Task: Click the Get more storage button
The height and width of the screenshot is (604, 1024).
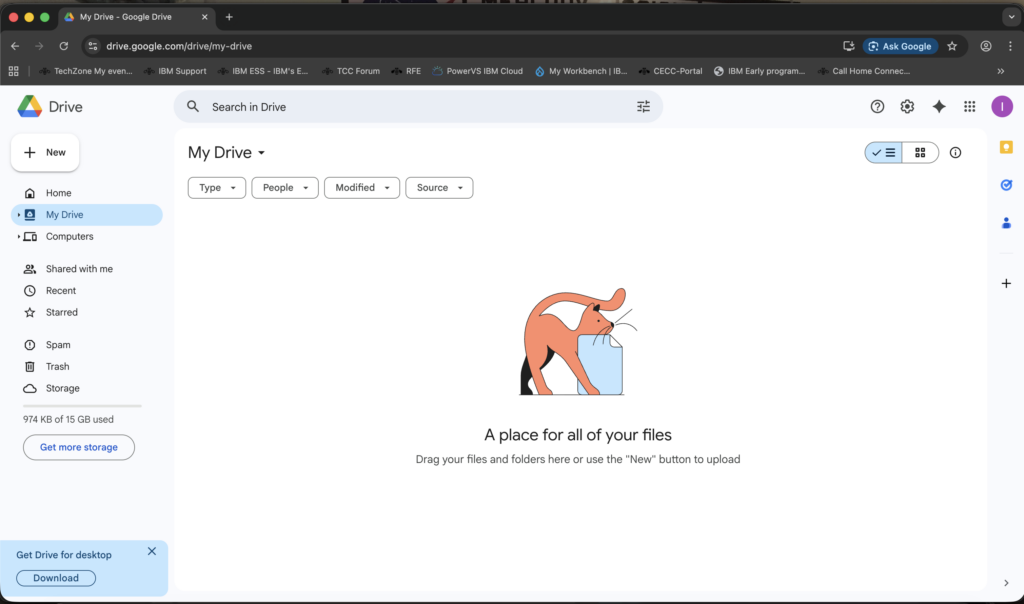Action: pyautogui.click(x=79, y=448)
